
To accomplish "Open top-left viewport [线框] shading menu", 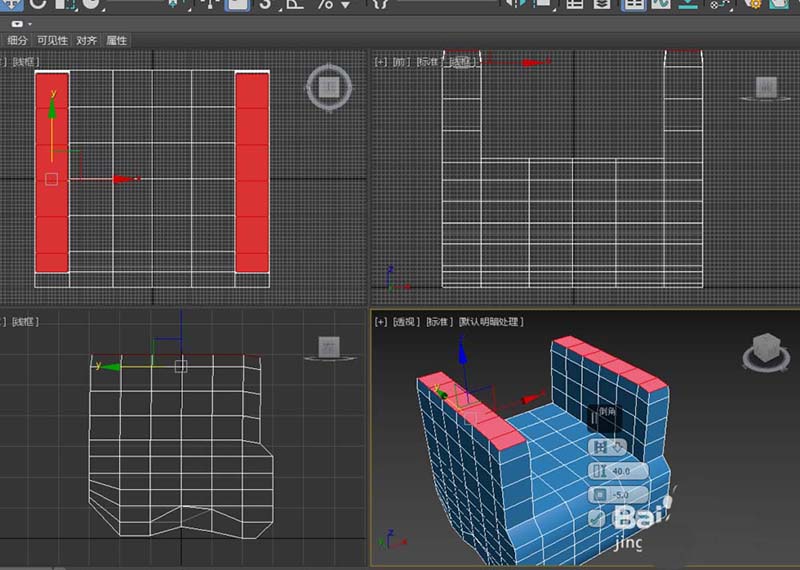I will pyautogui.click(x=24, y=62).
